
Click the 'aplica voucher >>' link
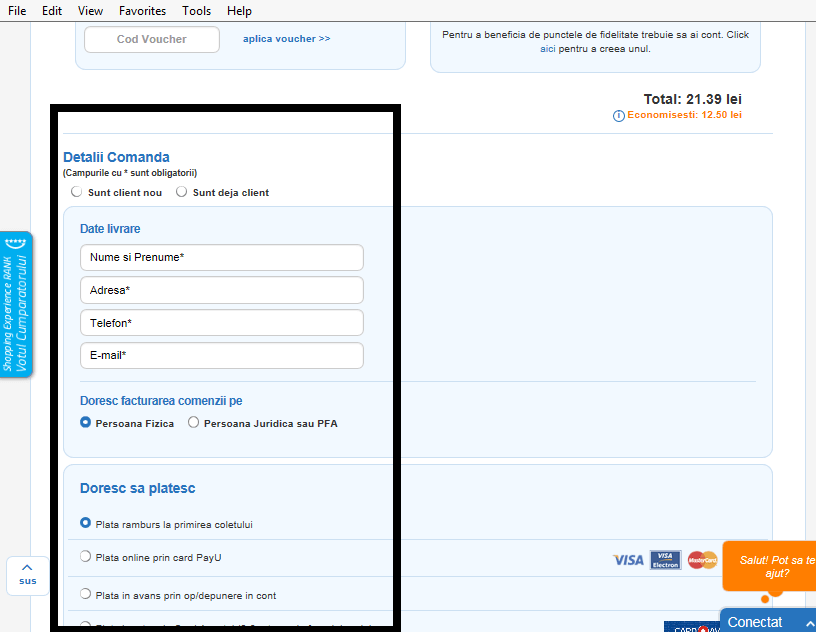pyautogui.click(x=286, y=39)
